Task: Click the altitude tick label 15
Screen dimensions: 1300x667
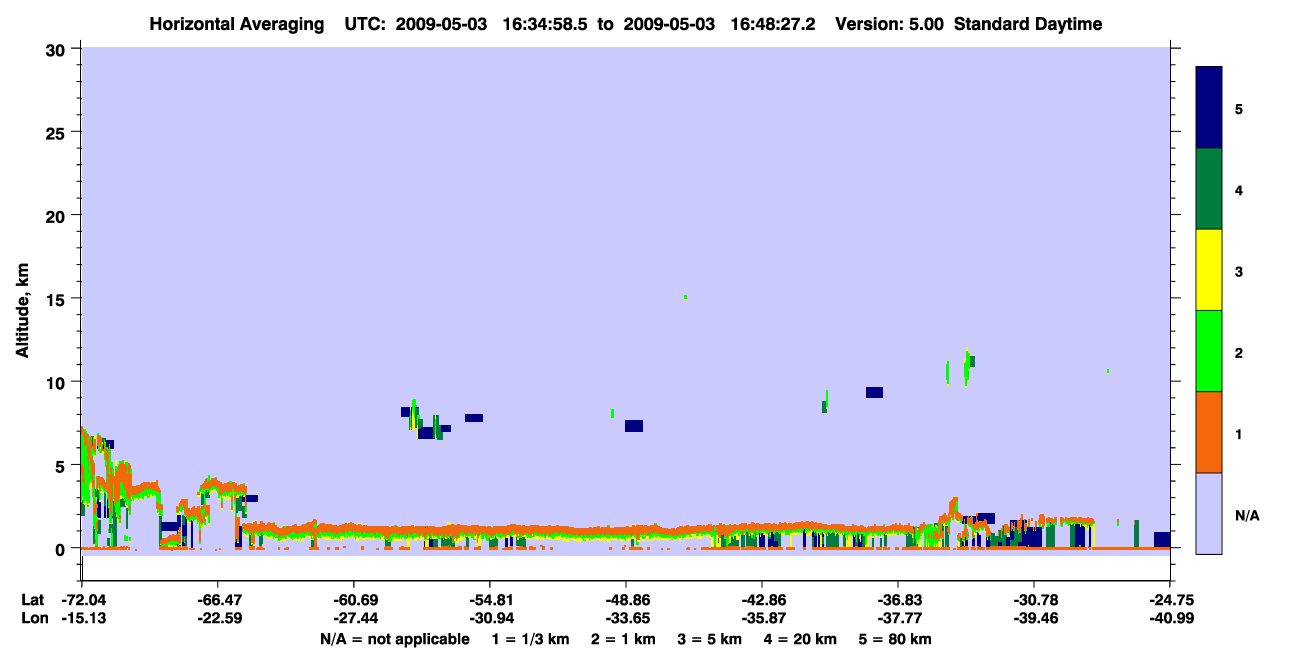Action: pyautogui.click(x=56, y=299)
